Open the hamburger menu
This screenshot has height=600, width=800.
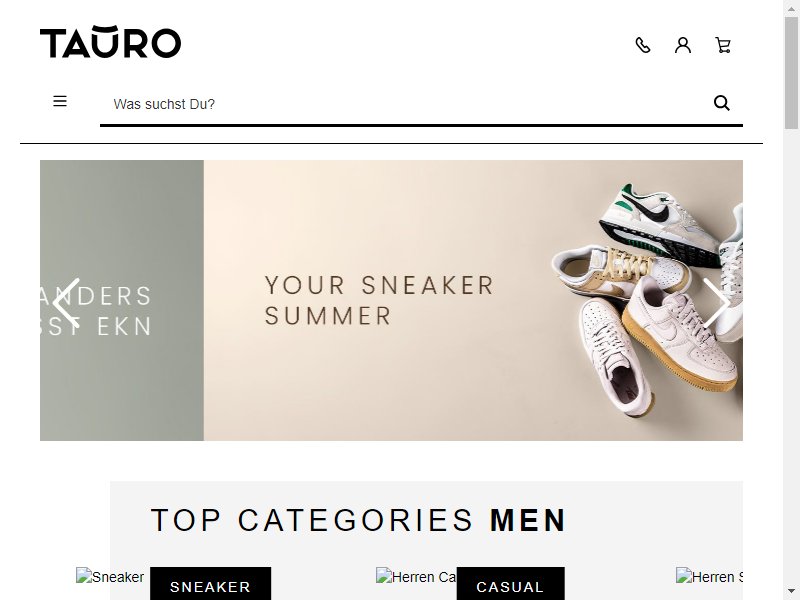pyautogui.click(x=60, y=101)
